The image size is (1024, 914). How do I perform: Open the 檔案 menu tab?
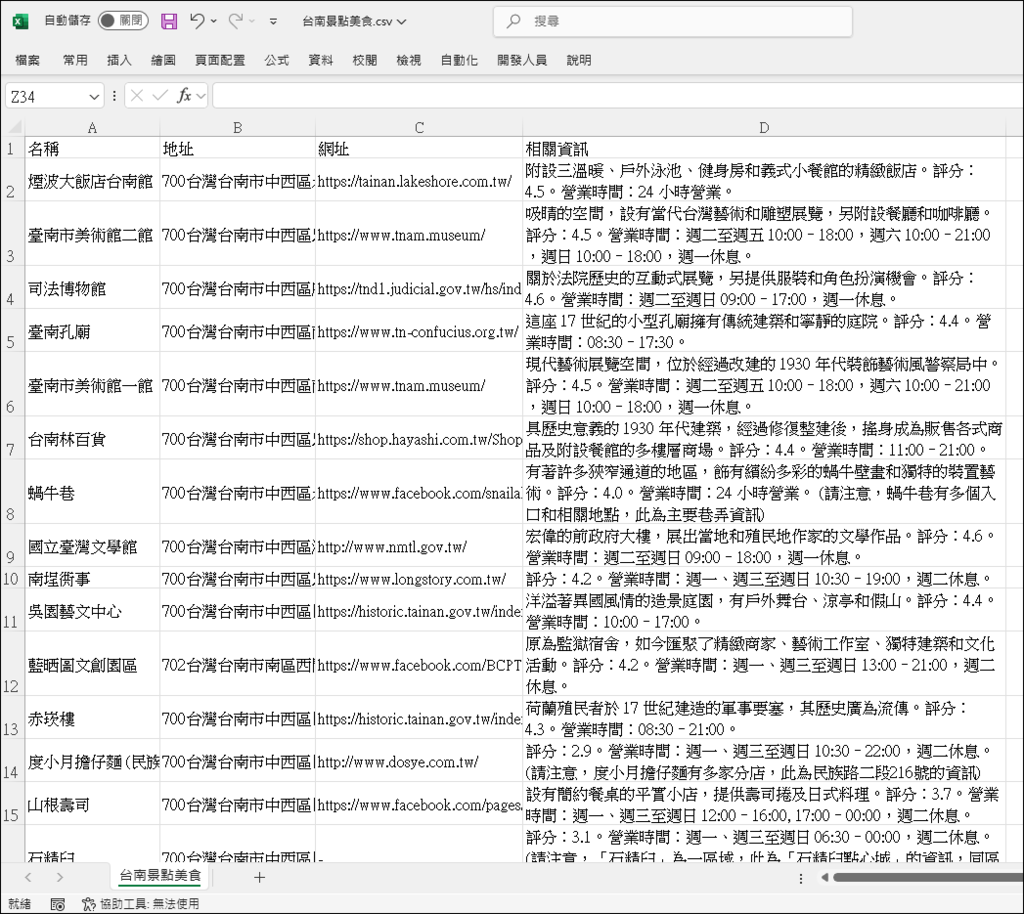click(27, 60)
